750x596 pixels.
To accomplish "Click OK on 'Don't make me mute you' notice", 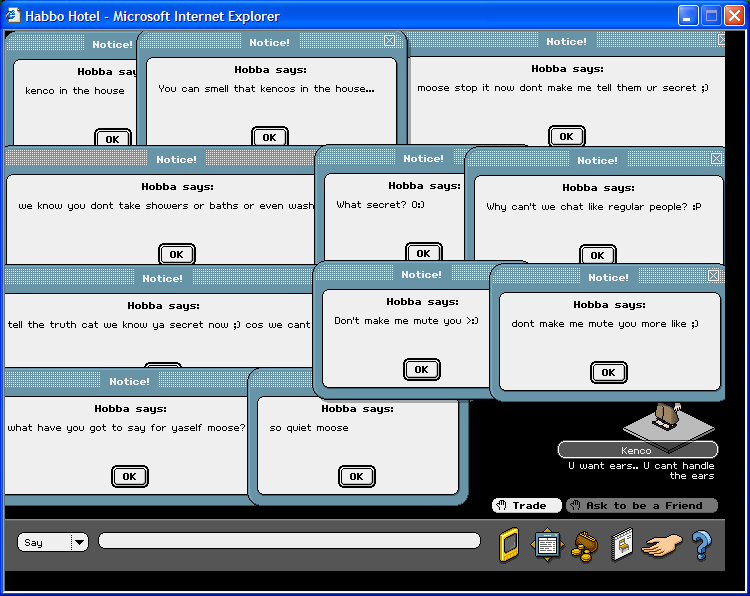I will point(421,369).
